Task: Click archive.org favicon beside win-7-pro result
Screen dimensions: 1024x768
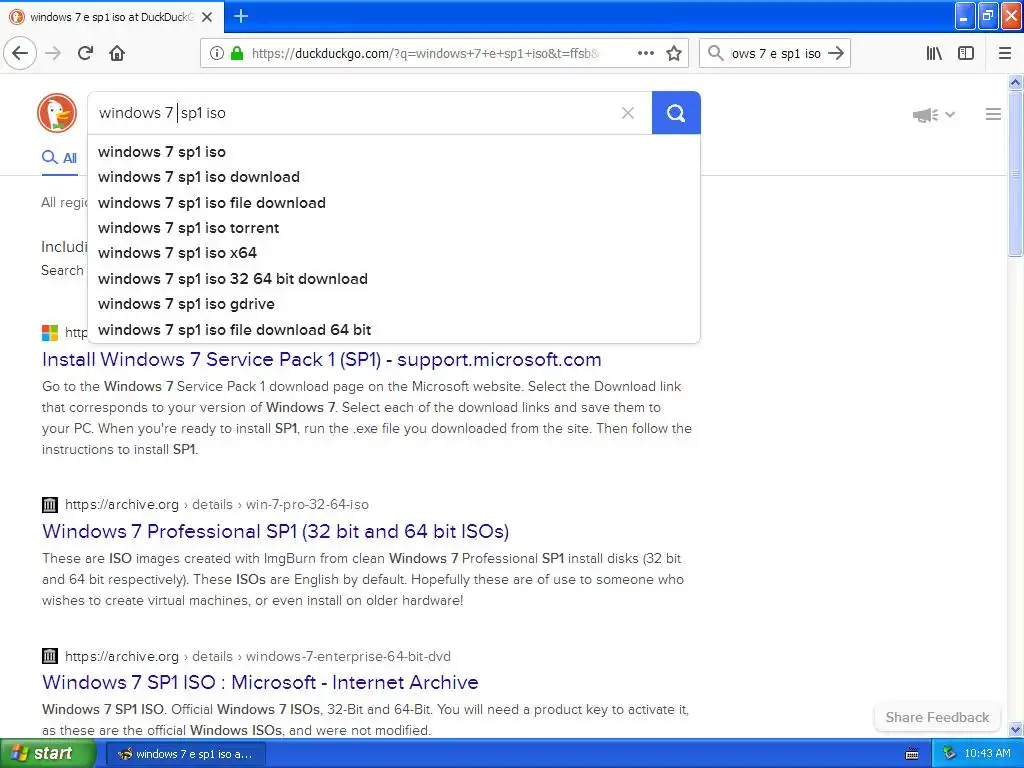Action: [50, 504]
